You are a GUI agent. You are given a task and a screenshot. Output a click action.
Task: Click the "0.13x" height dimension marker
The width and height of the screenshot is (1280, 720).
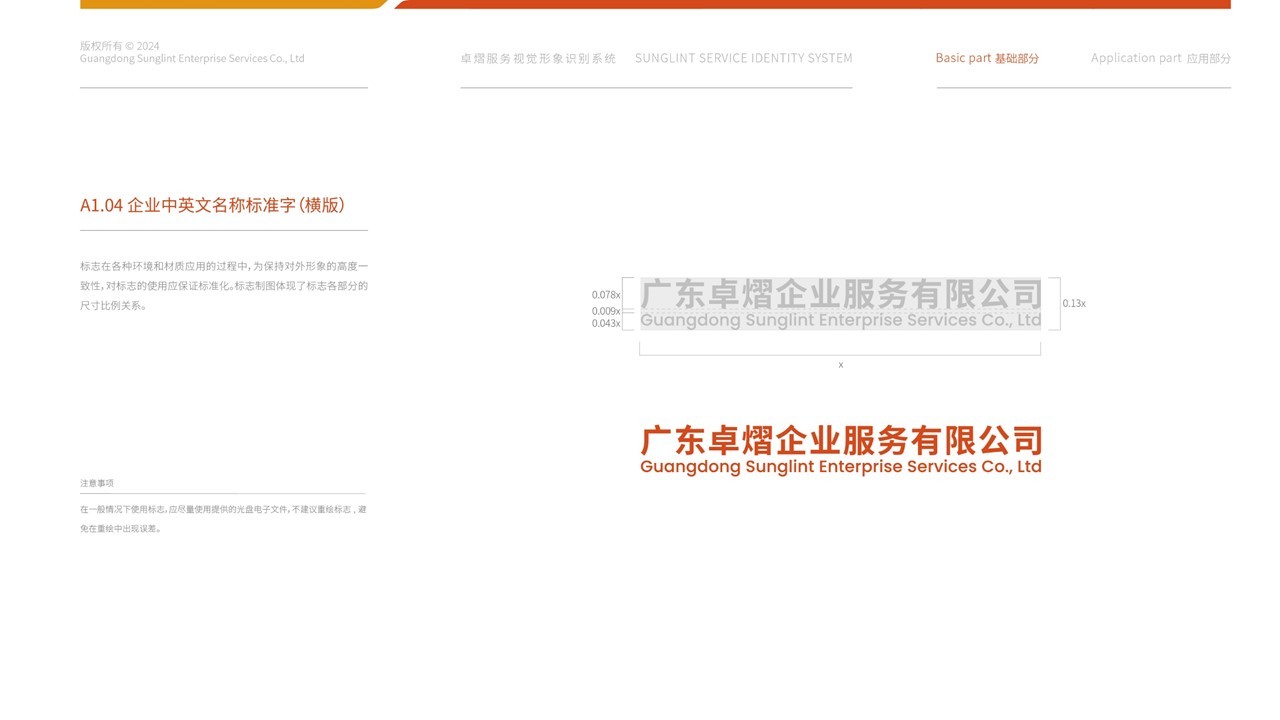(x=1074, y=302)
